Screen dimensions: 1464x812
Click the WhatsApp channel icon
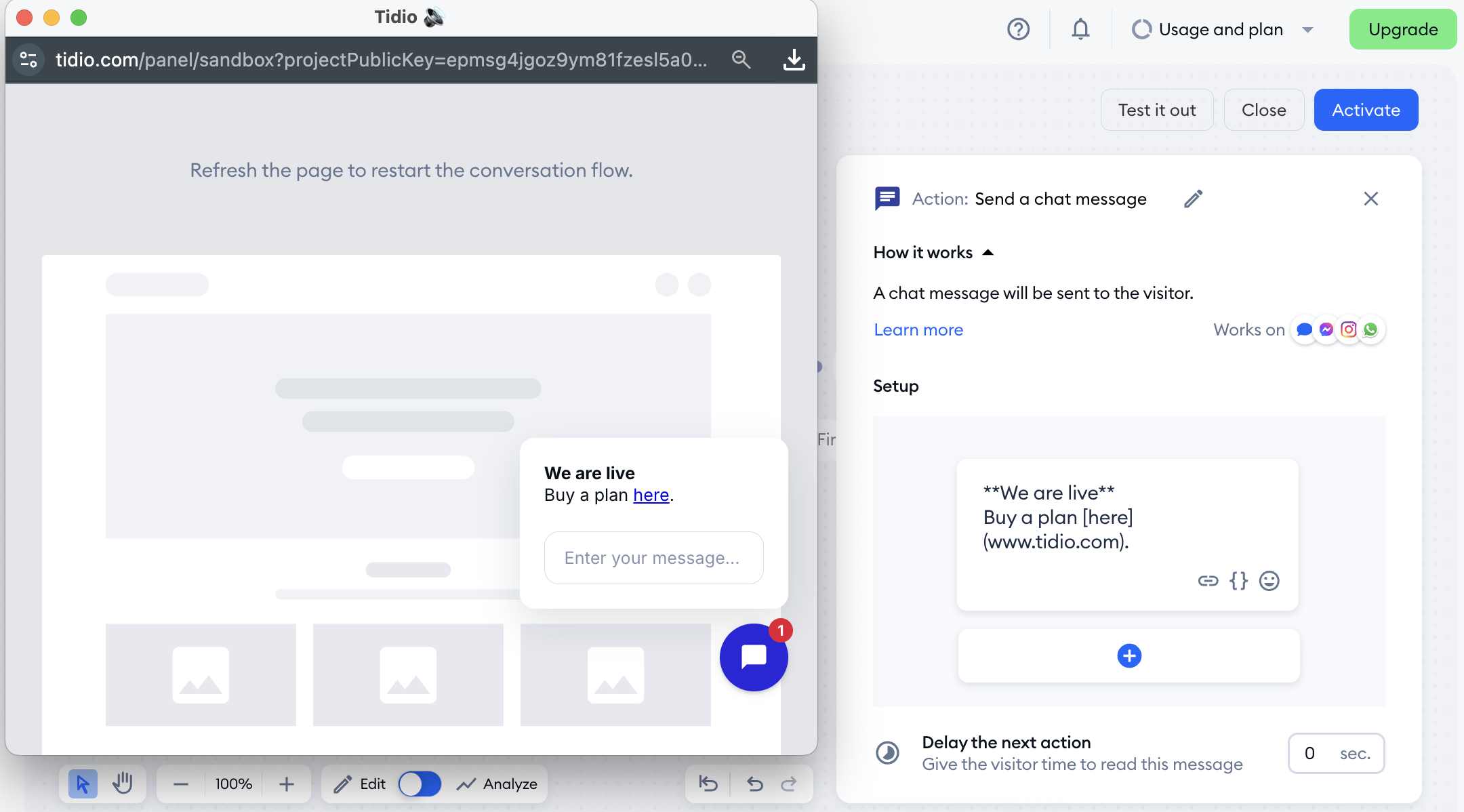pyautogui.click(x=1370, y=330)
